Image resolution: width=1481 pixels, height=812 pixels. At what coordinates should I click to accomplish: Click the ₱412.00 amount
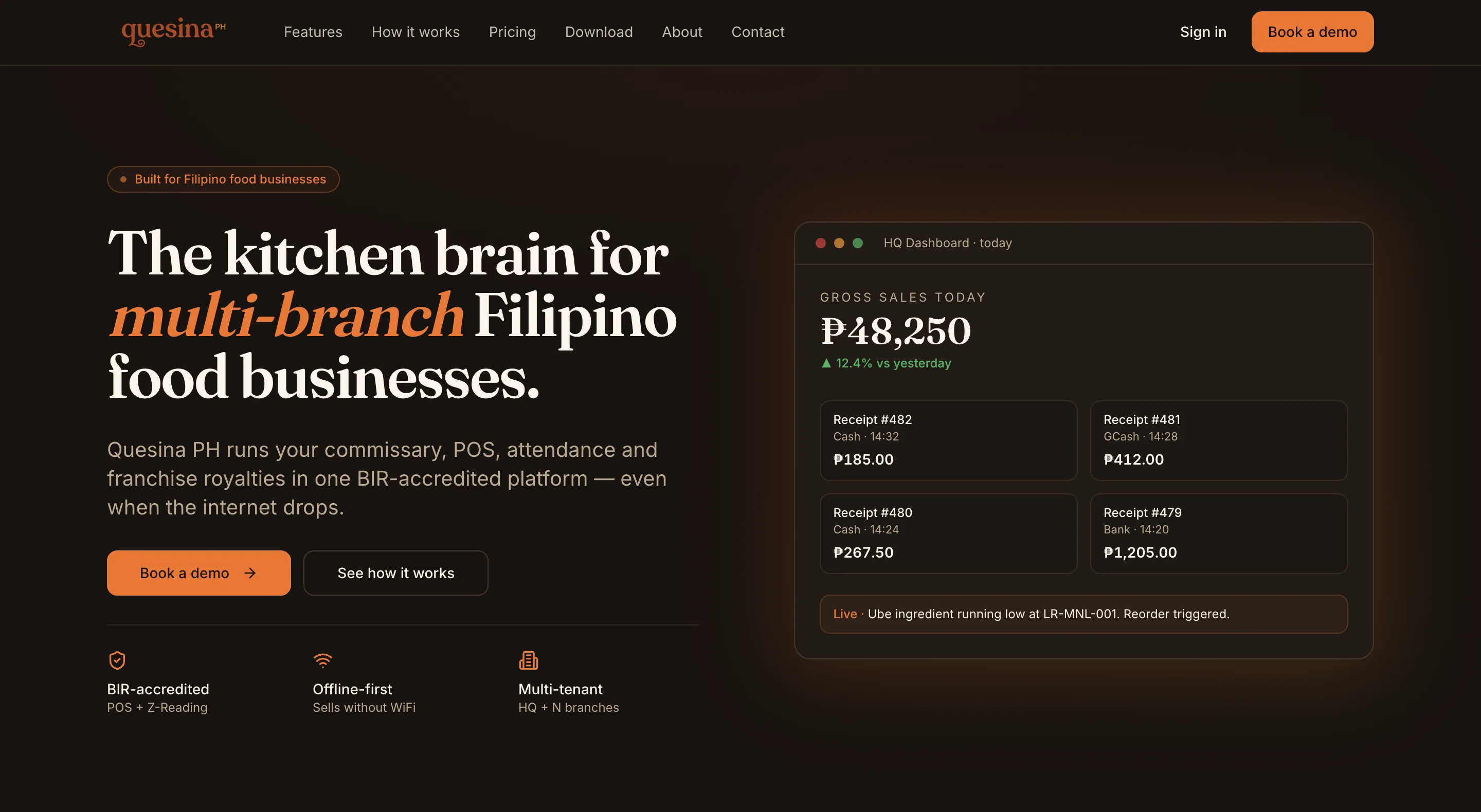tap(1133, 459)
